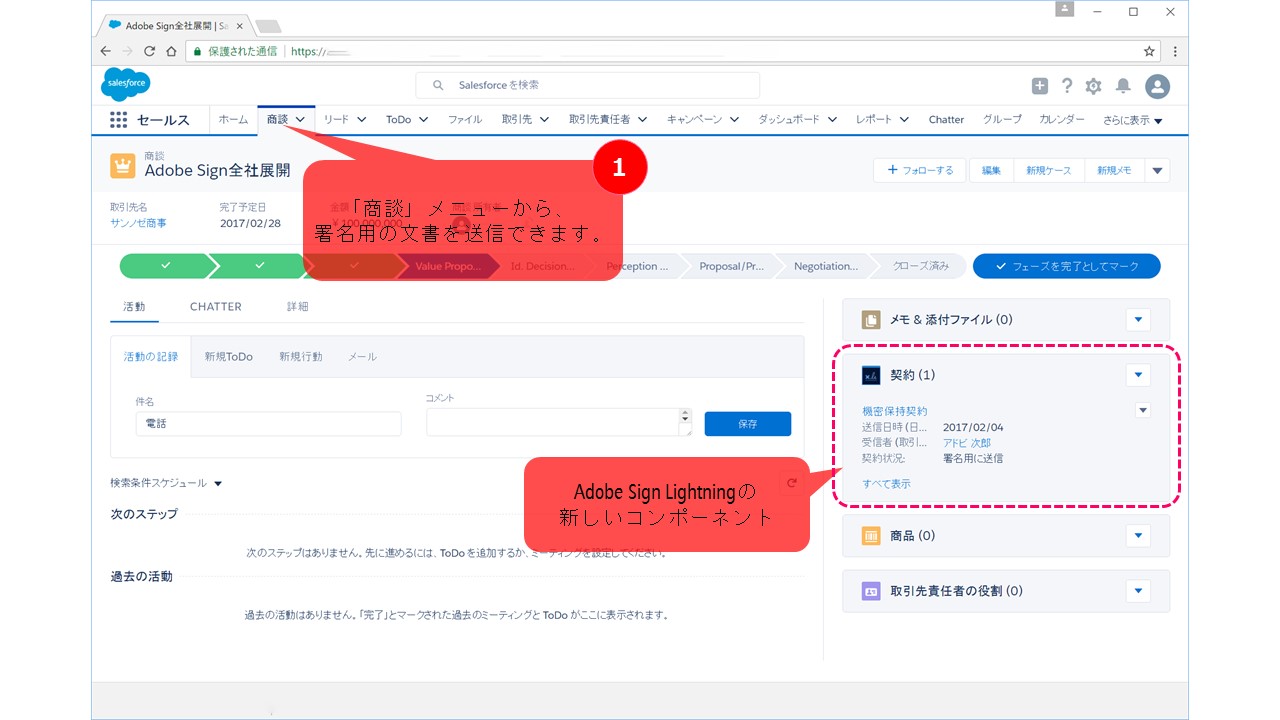The width and height of the screenshot is (1280, 720).
Task: Open the user profile avatar
Action: click(x=1157, y=86)
